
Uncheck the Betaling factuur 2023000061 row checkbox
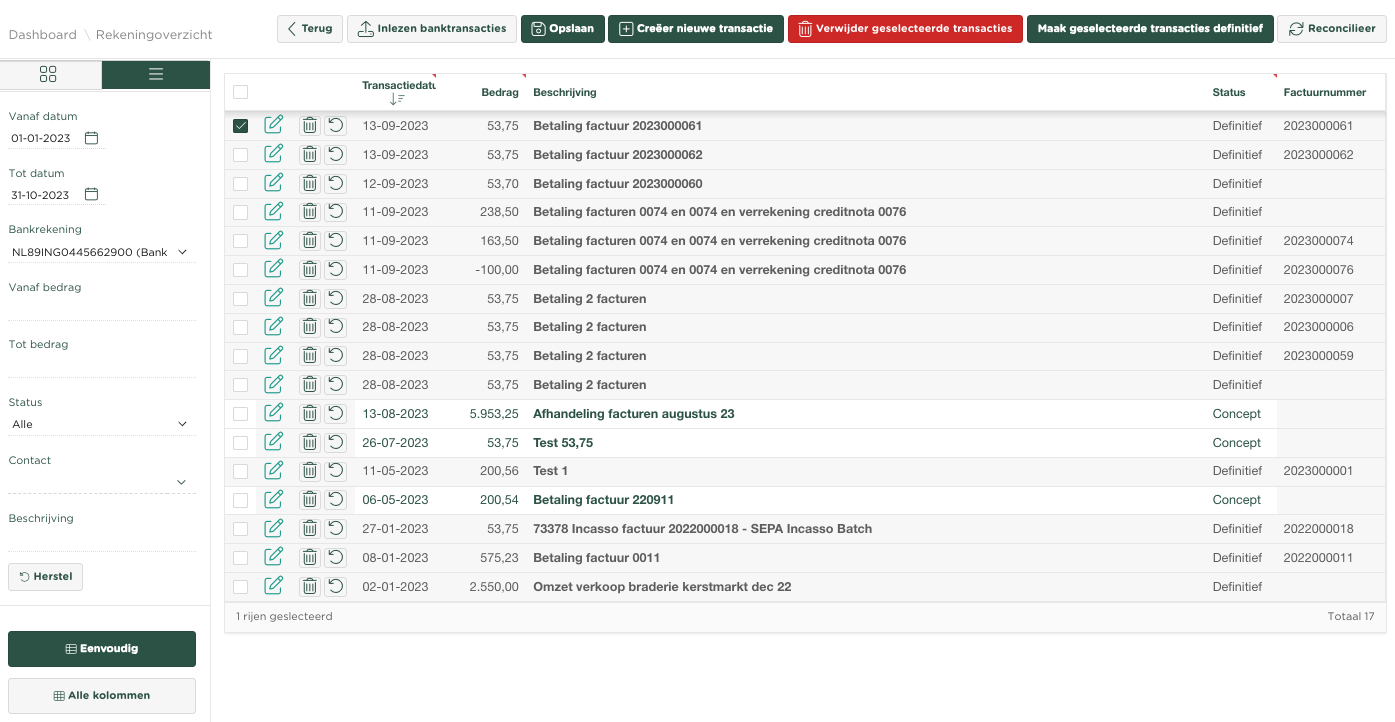240,126
